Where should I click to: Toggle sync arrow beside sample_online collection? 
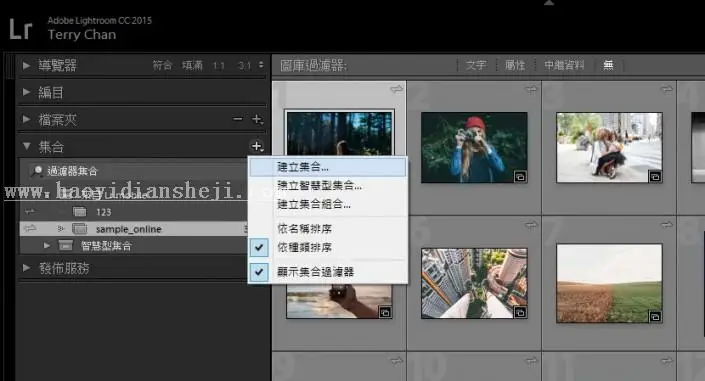[x=30, y=229]
